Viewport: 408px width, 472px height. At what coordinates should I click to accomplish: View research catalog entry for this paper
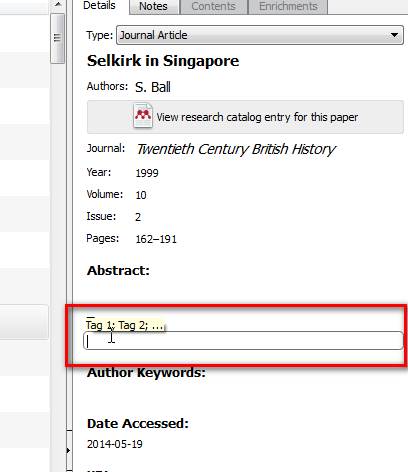[245, 117]
